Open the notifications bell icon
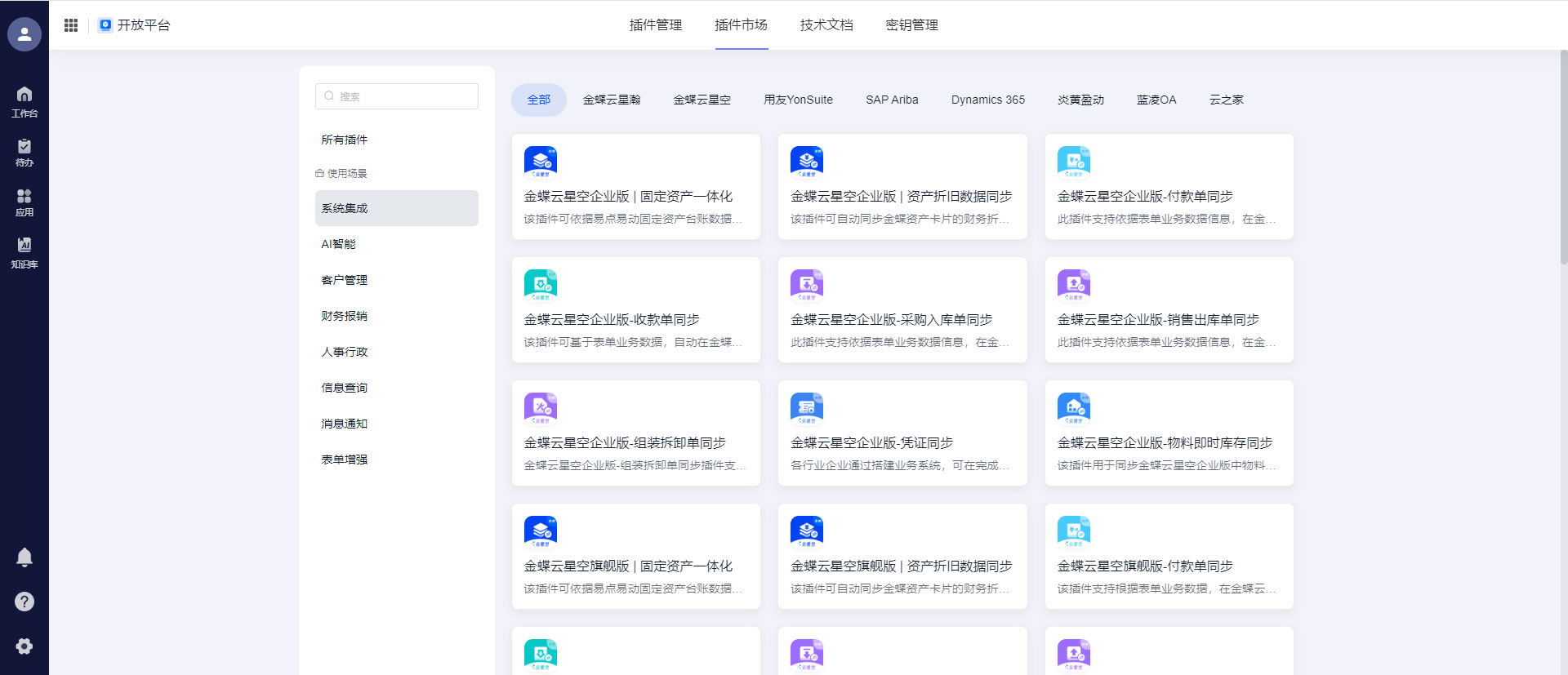1568x675 pixels. click(24, 557)
